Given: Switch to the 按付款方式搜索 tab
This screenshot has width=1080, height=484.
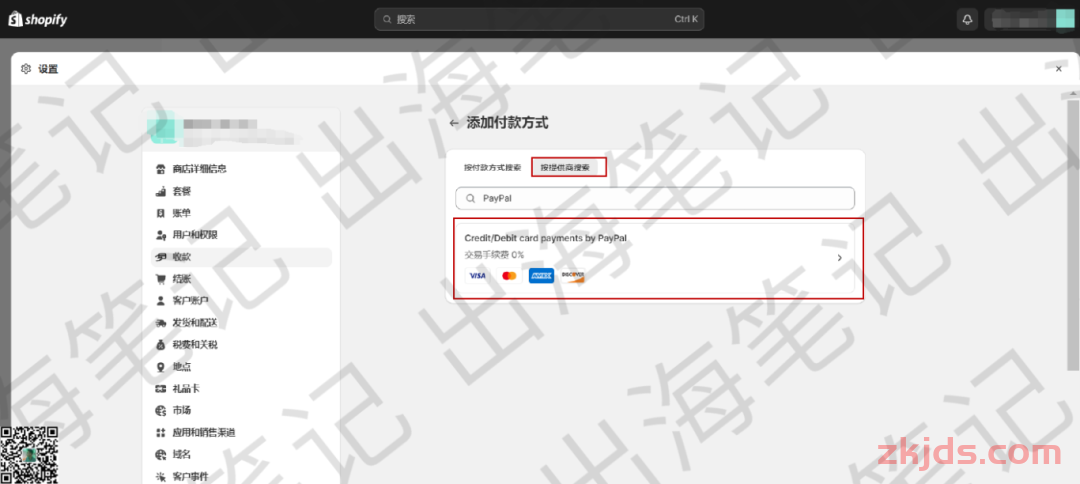Looking at the screenshot, I should click(492, 167).
